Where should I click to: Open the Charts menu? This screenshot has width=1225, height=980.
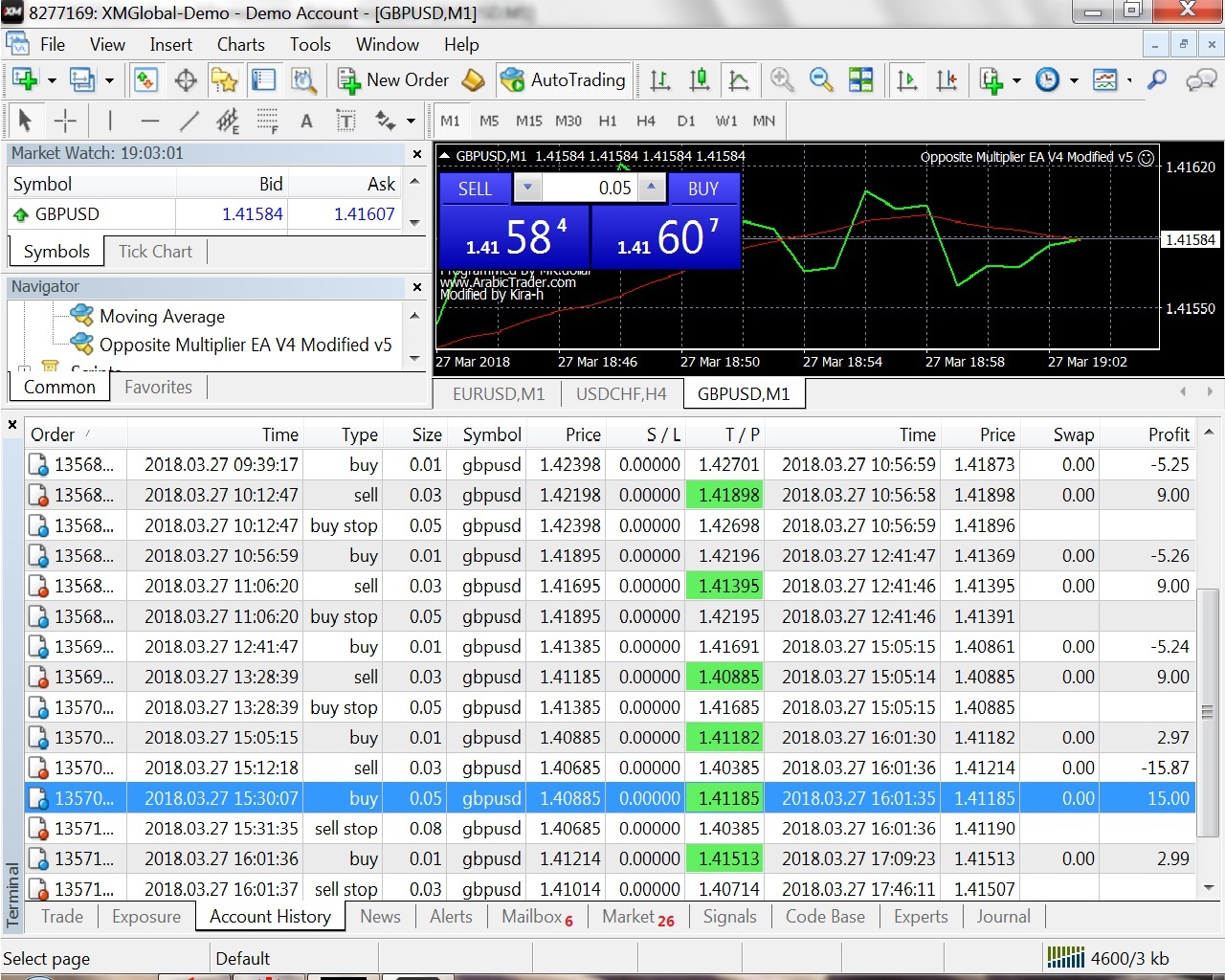click(240, 45)
